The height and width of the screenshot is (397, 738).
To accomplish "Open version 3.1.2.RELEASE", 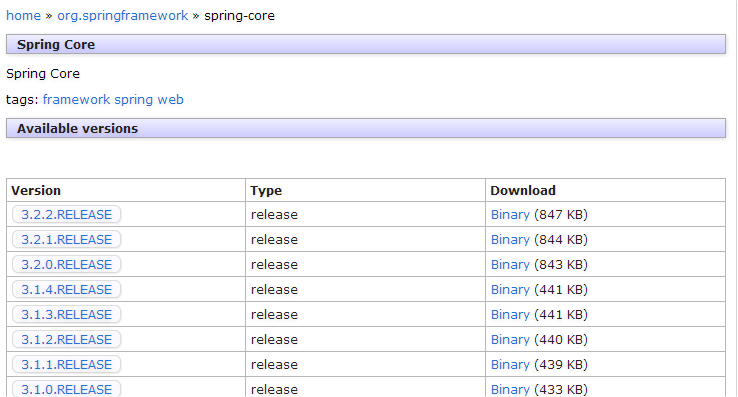I will tap(66, 339).
